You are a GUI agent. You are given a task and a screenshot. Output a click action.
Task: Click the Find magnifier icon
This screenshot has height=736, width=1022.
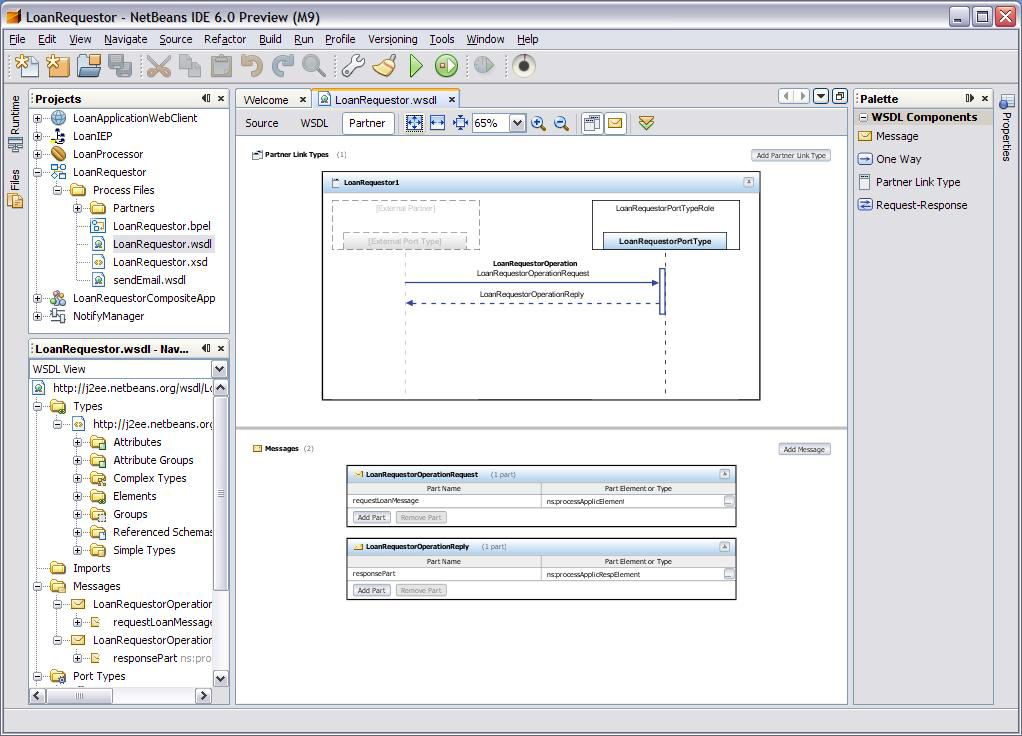coord(314,66)
